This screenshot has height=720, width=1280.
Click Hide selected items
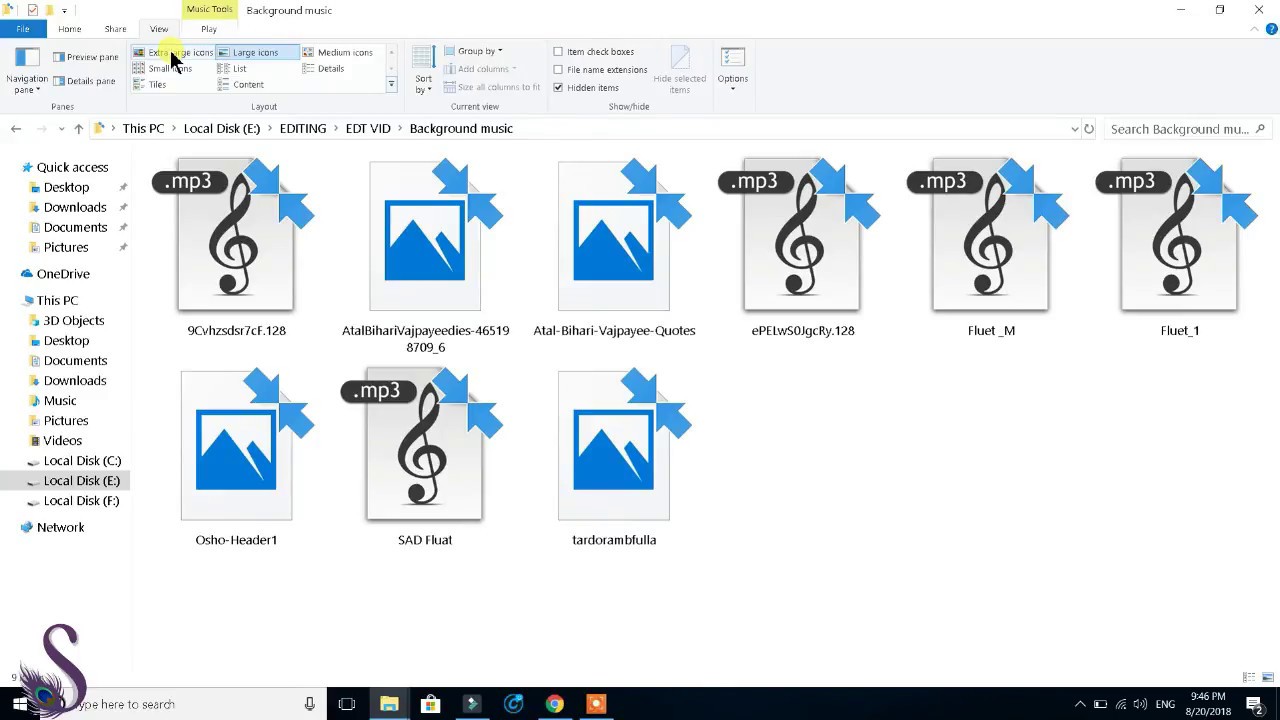tap(679, 70)
